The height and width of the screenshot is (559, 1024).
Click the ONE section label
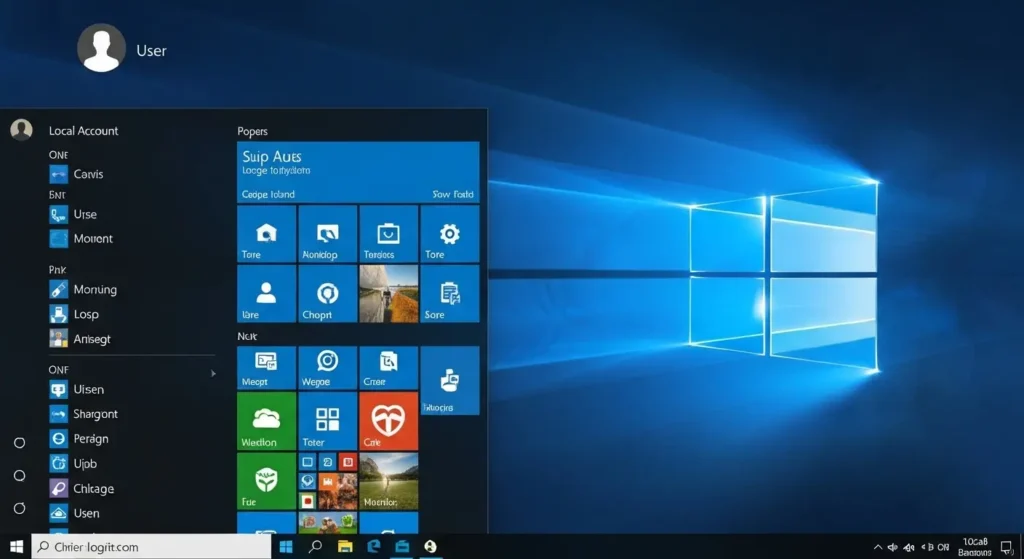pos(58,155)
